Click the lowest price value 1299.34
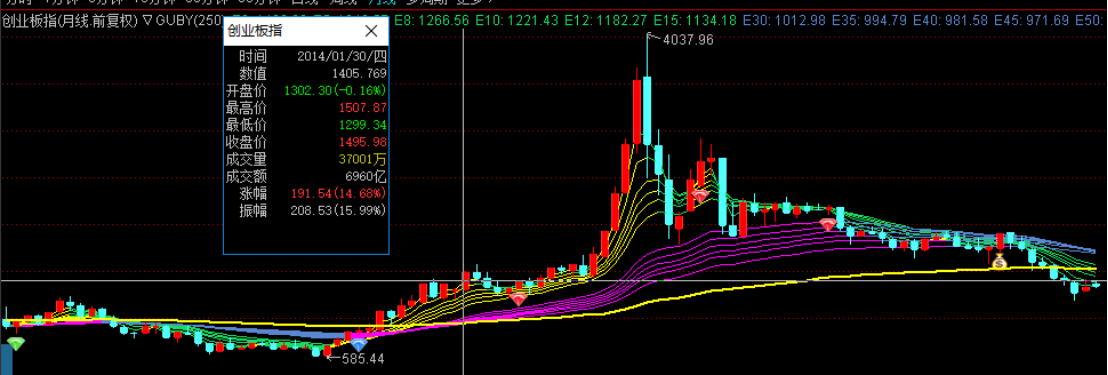The image size is (1108, 375). 363,125
